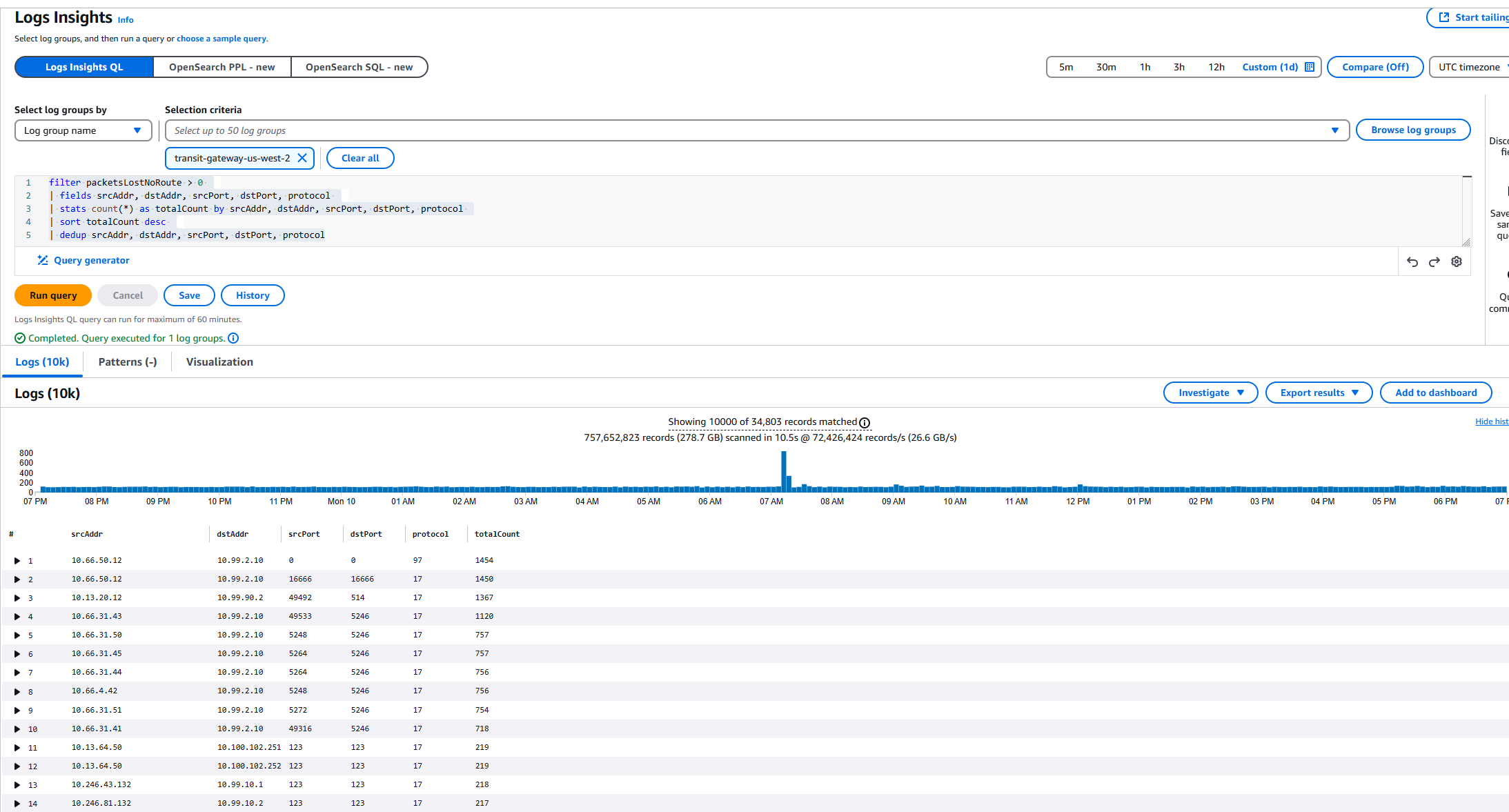Click the choose a sample query link
The height and width of the screenshot is (812, 1509).
(221, 39)
